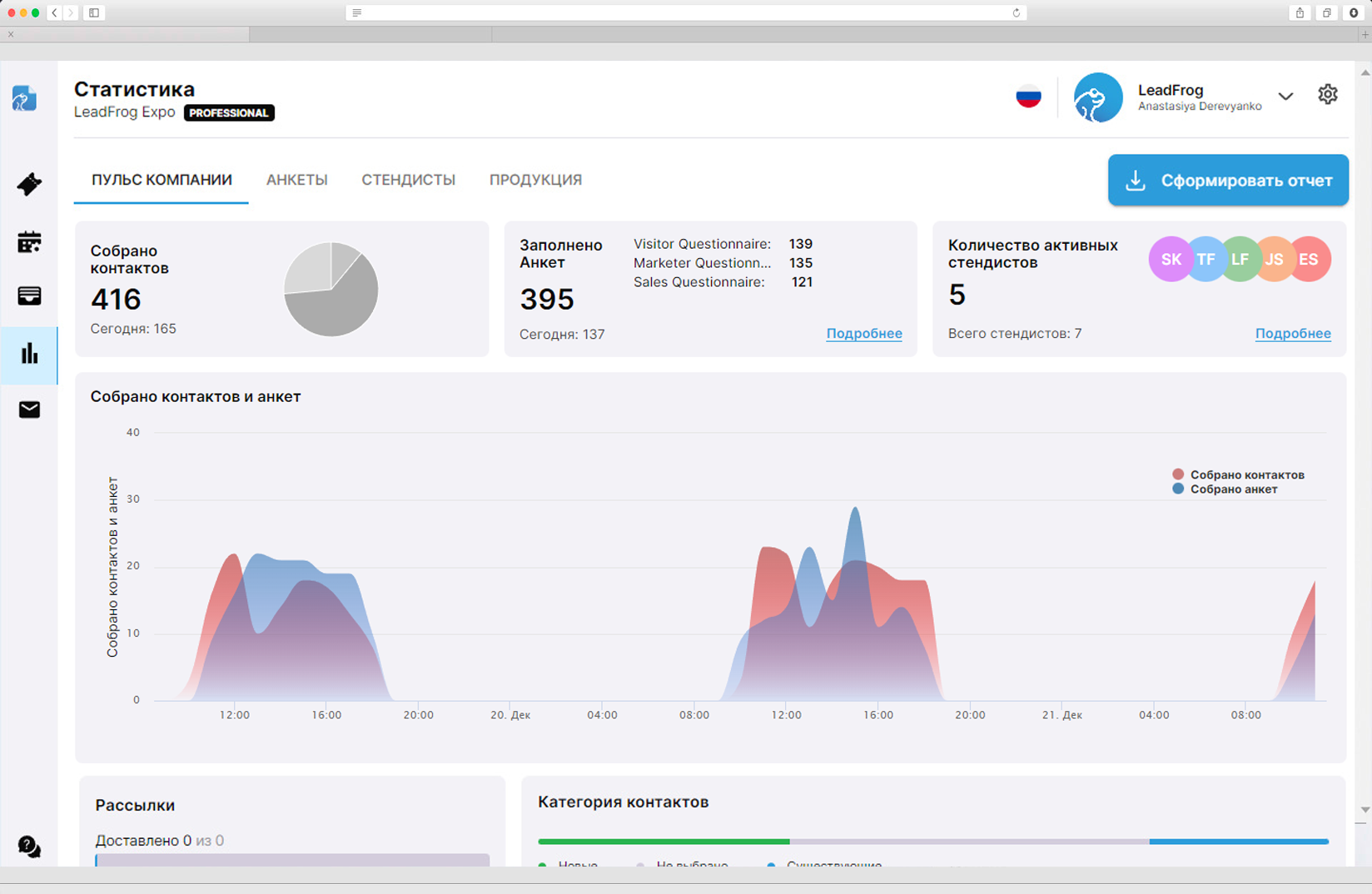The height and width of the screenshot is (894, 1372).
Task: Click the 'Сформировать отчет' button
Action: click(1228, 181)
